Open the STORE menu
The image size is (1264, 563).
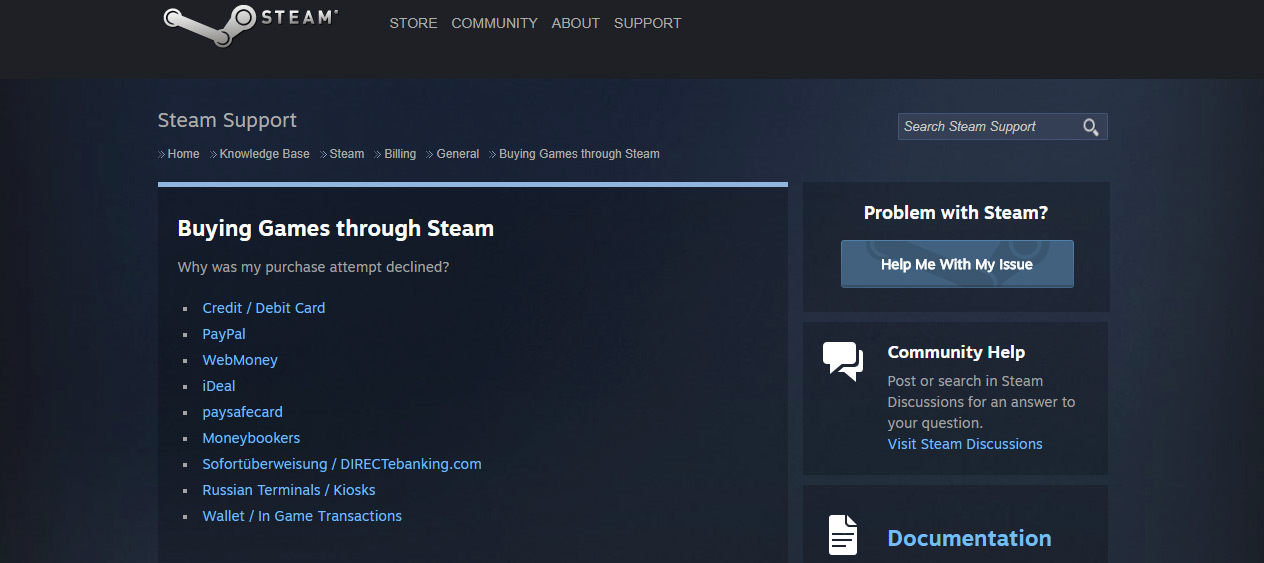click(x=413, y=23)
